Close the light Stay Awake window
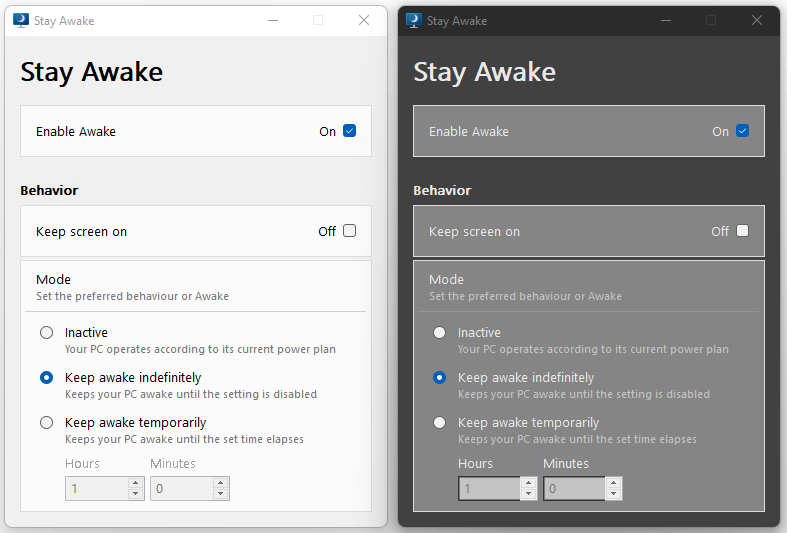This screenshot has height=533, width=787. (364, 21)
